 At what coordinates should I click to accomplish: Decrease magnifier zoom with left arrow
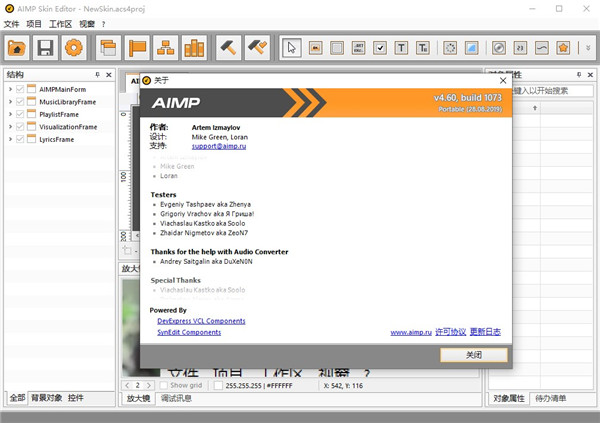[127, 385]
